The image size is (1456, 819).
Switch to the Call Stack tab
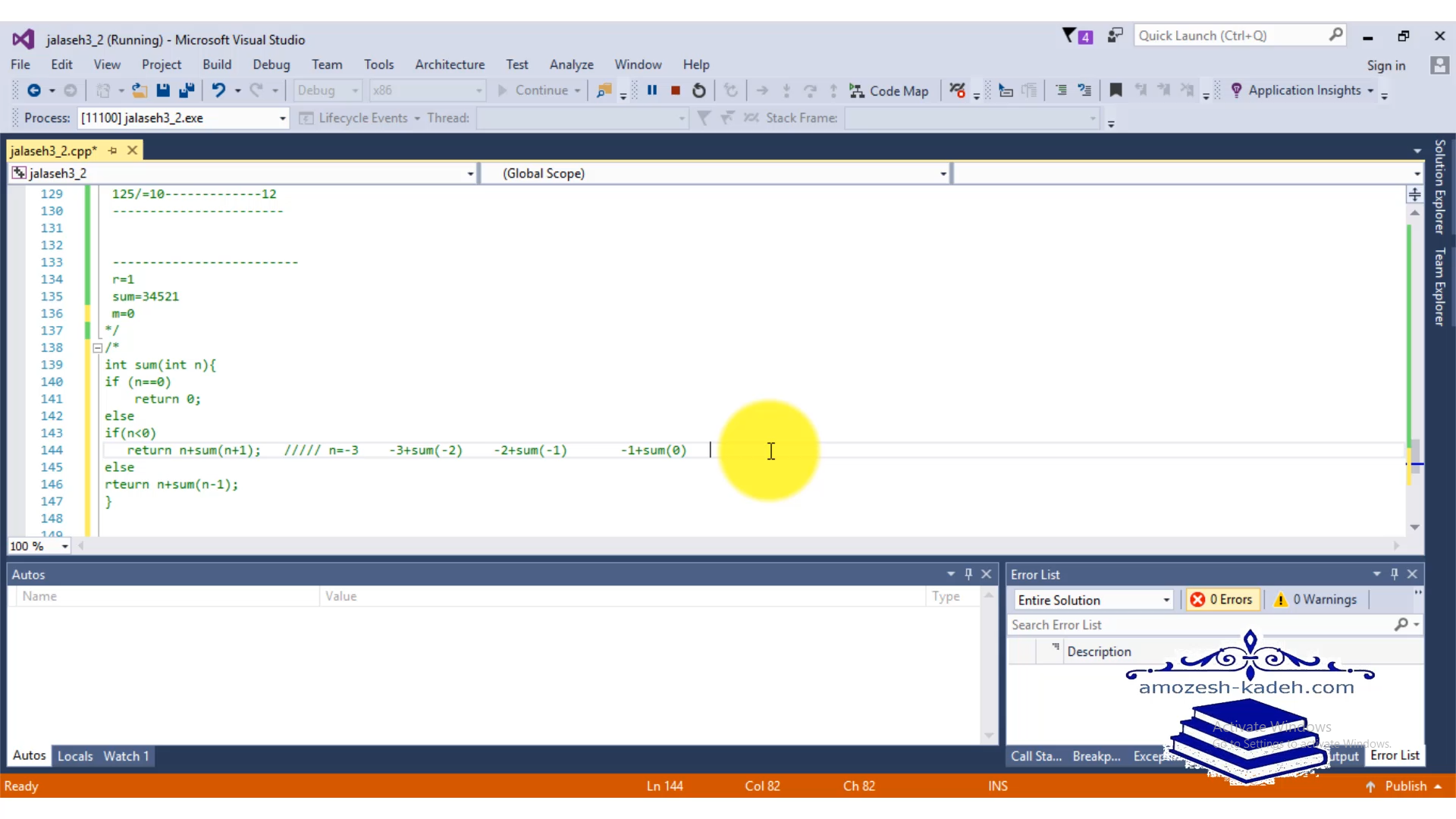click(x=1036, y=756)
